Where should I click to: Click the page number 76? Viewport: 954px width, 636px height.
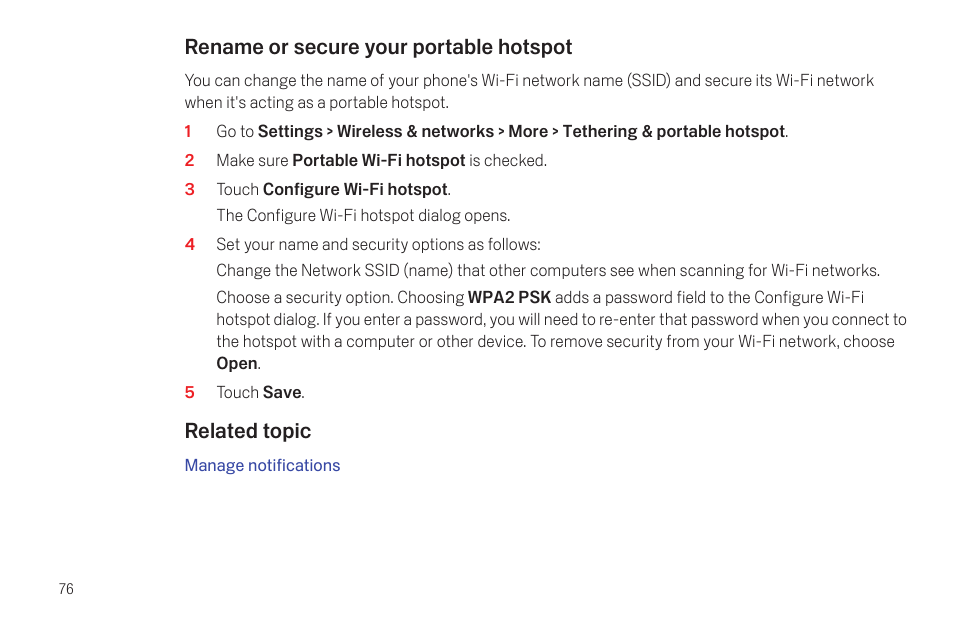point(66,589)
